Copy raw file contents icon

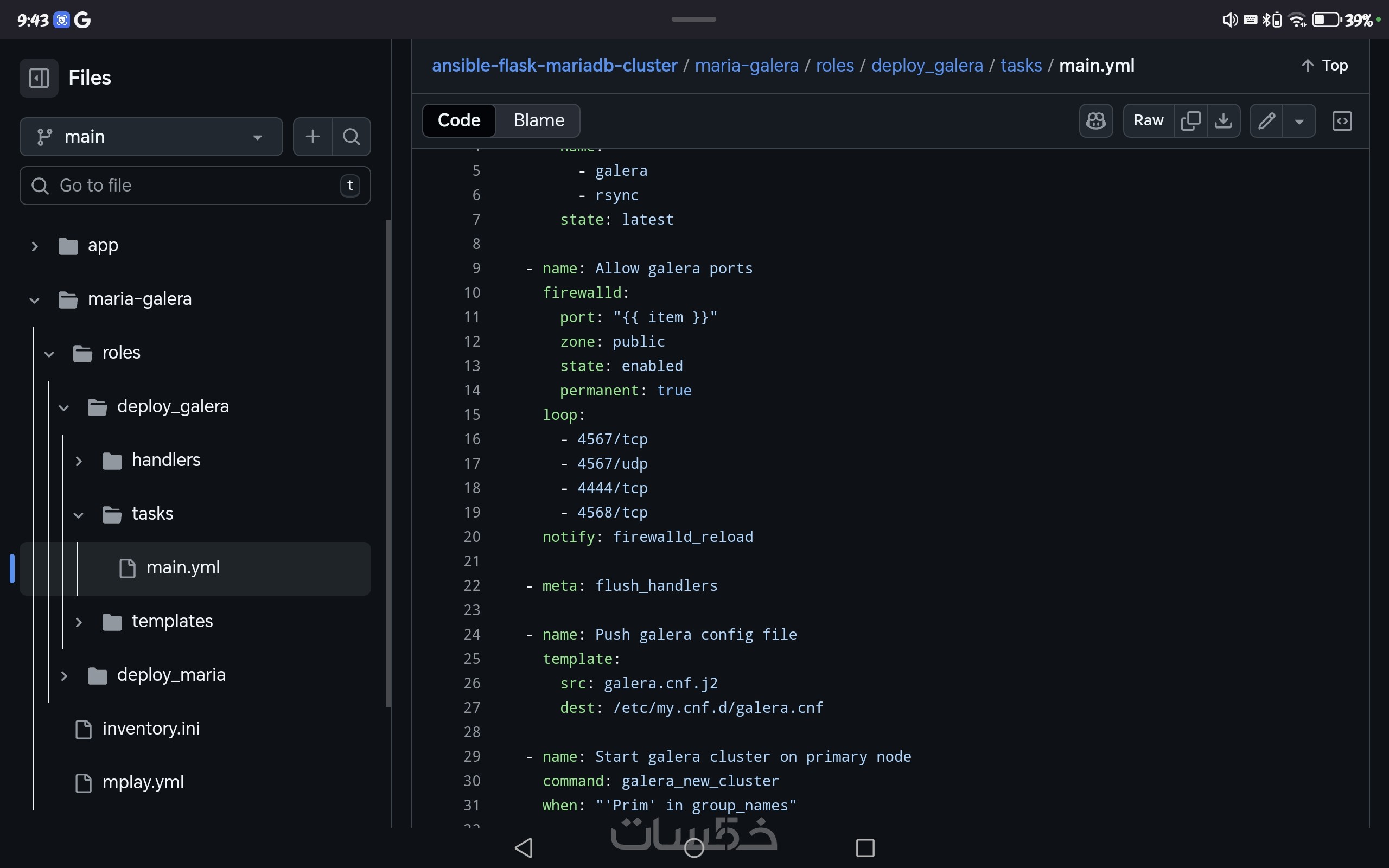tap(1190, 120)
